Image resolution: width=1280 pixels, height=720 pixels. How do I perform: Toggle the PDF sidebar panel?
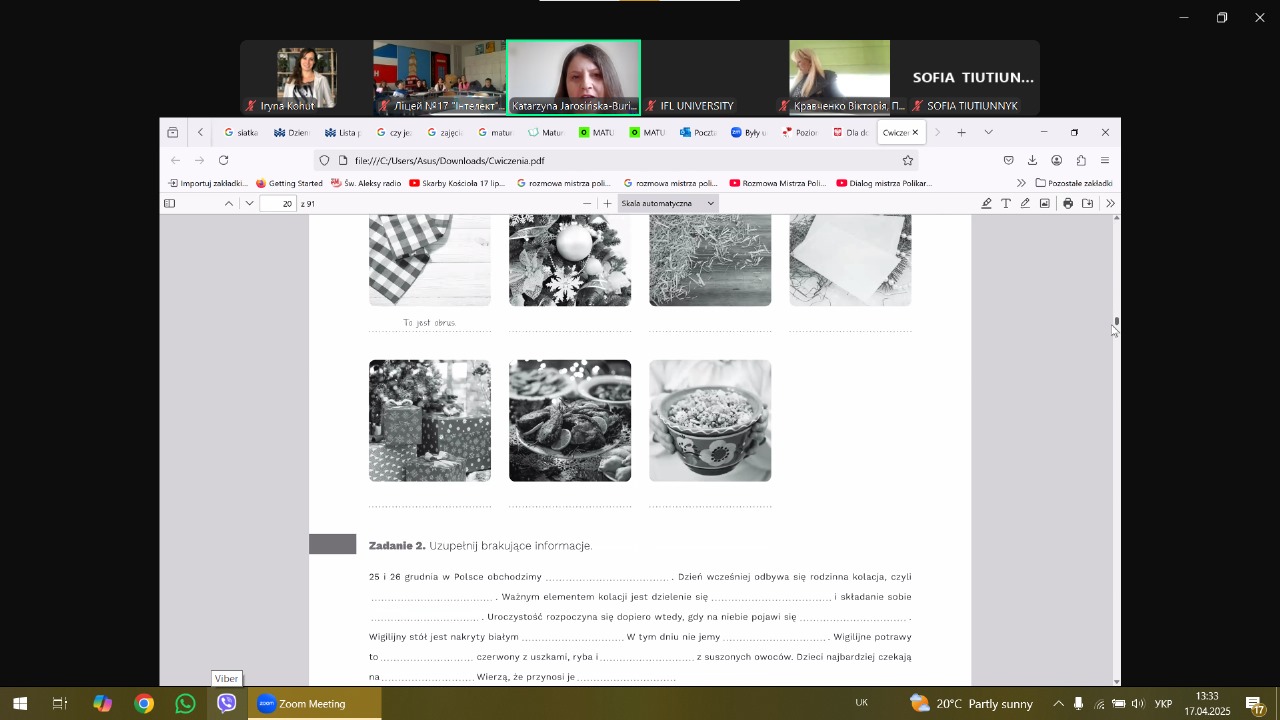click(x=170, y=203)
